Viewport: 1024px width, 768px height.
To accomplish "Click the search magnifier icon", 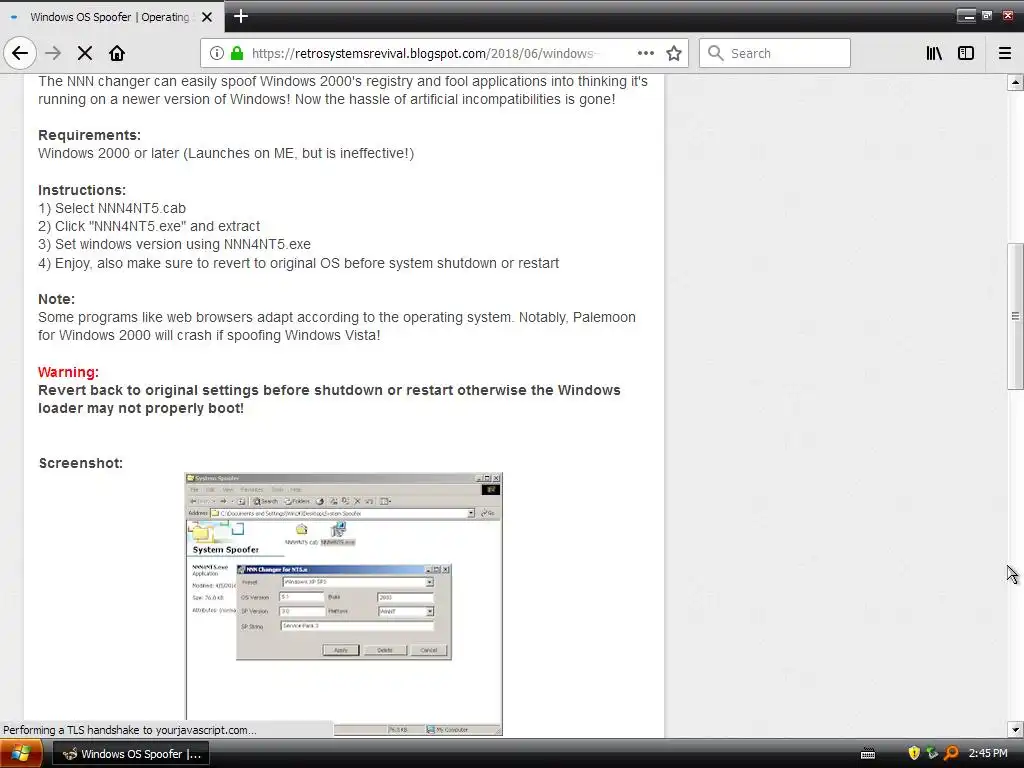I will point(716,53).
